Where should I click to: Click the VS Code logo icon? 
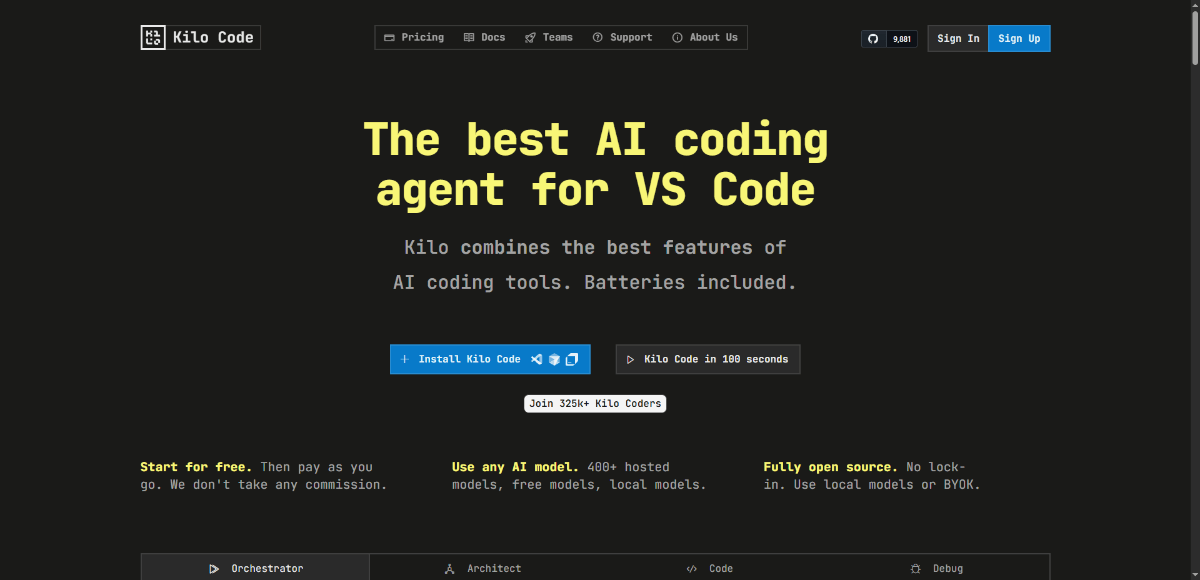[x=537, y=359]
